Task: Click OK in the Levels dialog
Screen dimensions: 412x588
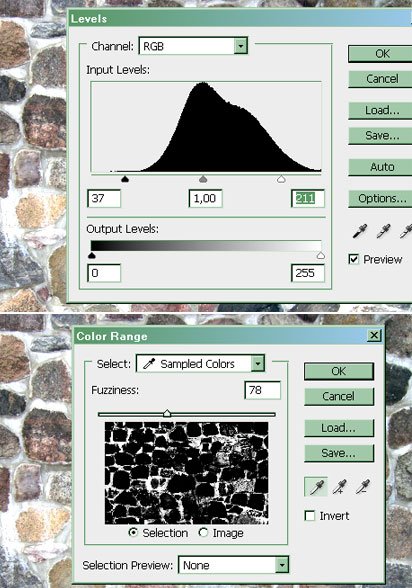Action: coord(380,54)
